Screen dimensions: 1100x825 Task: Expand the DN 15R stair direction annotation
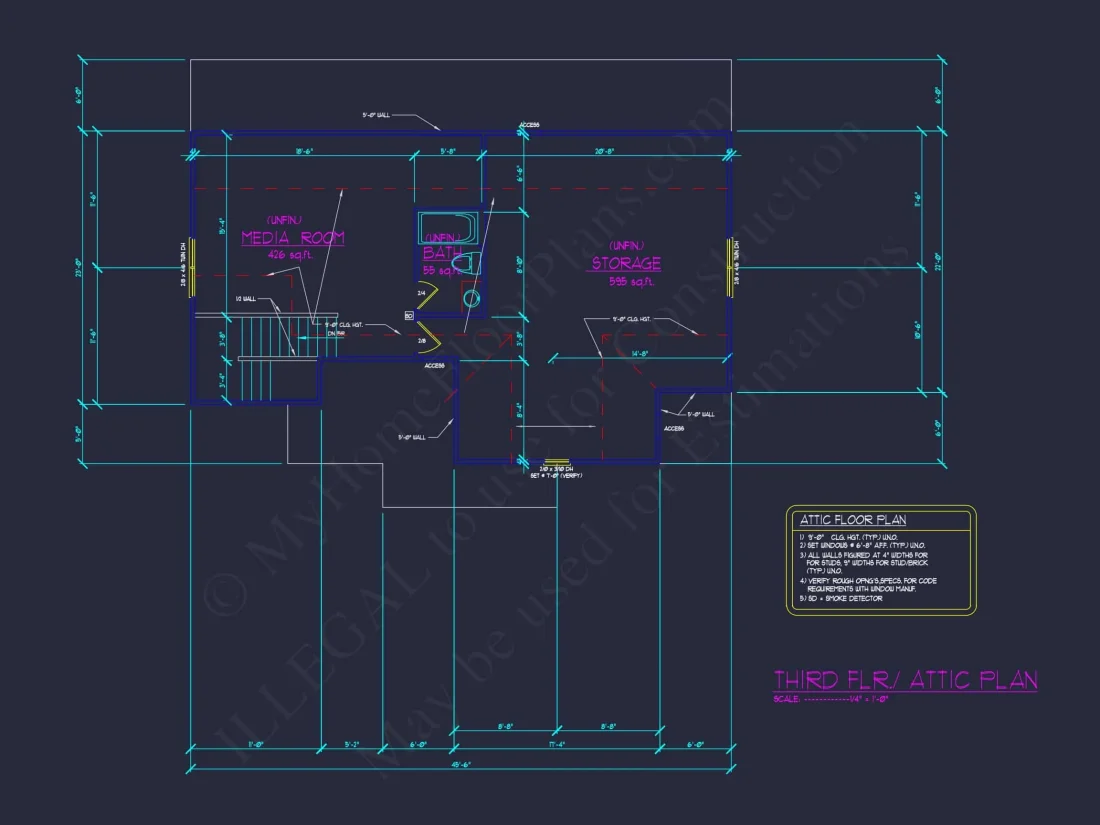pyautogui.click(x=334, y=335)
